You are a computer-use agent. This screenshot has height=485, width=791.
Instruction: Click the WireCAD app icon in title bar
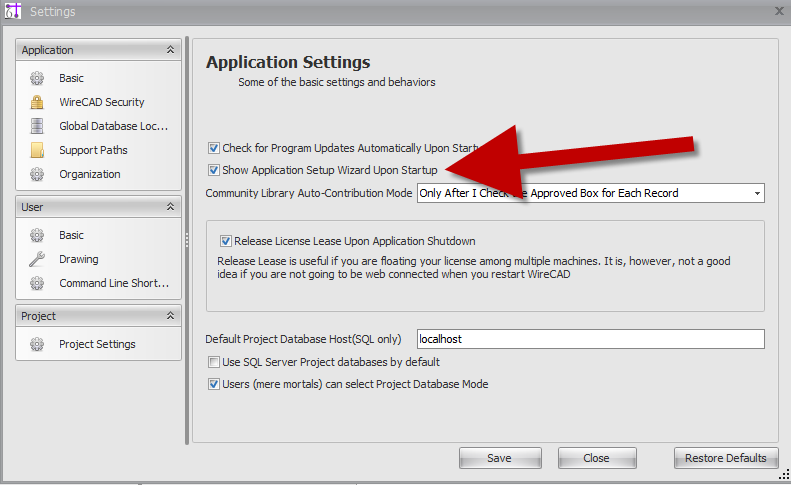pos(13,11)
